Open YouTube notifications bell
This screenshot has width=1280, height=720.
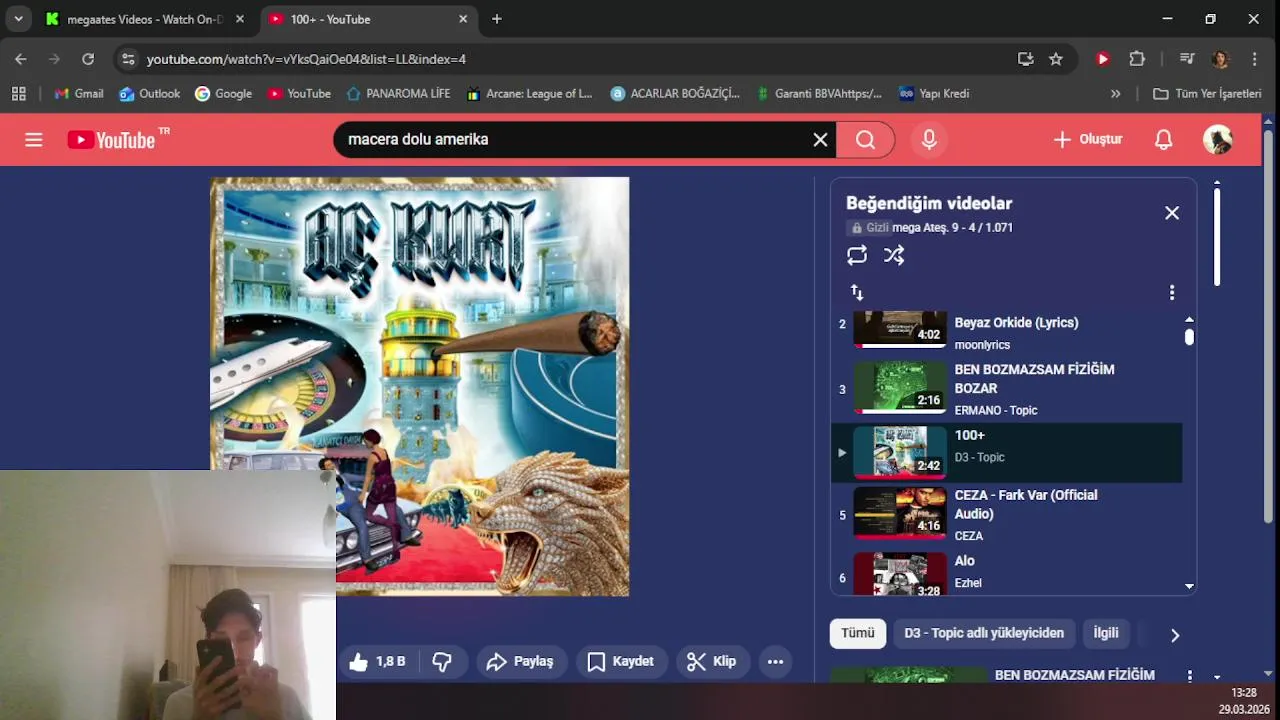pos(1163,140)
